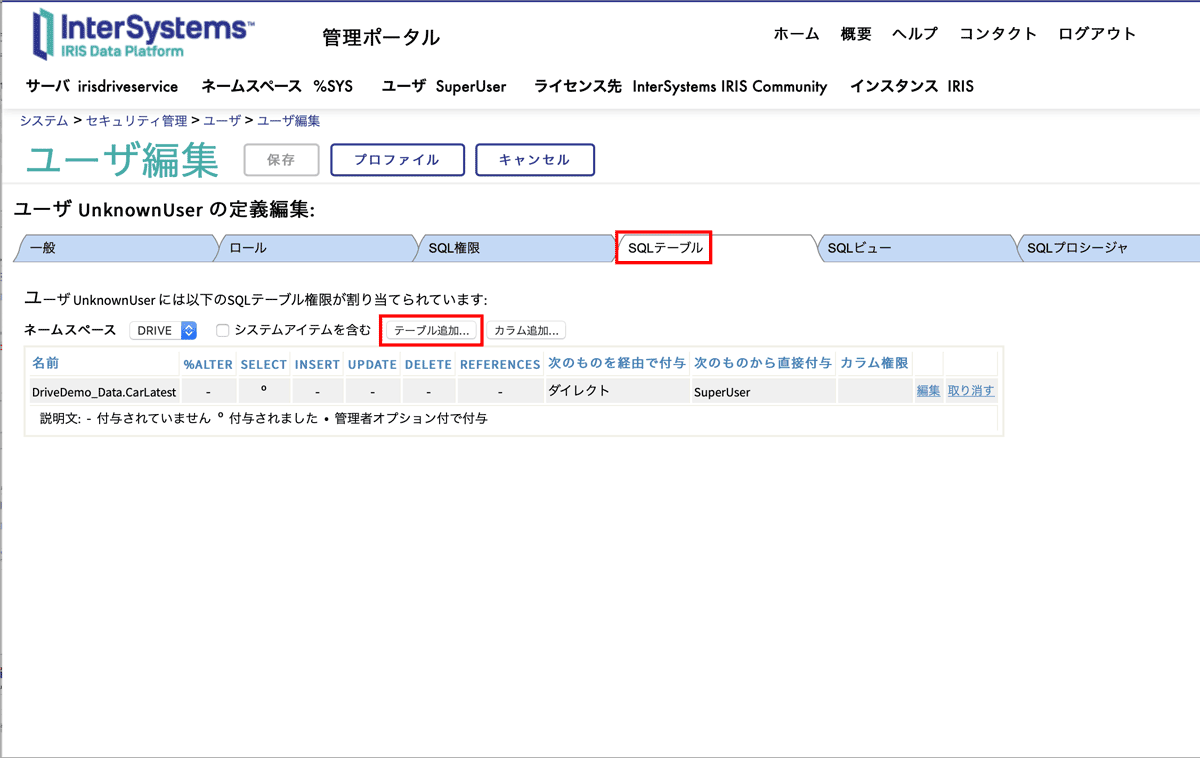Click the キャンセル button
Image resolution: width=1200 pixels, height=777 pixels.
(534, 160)
